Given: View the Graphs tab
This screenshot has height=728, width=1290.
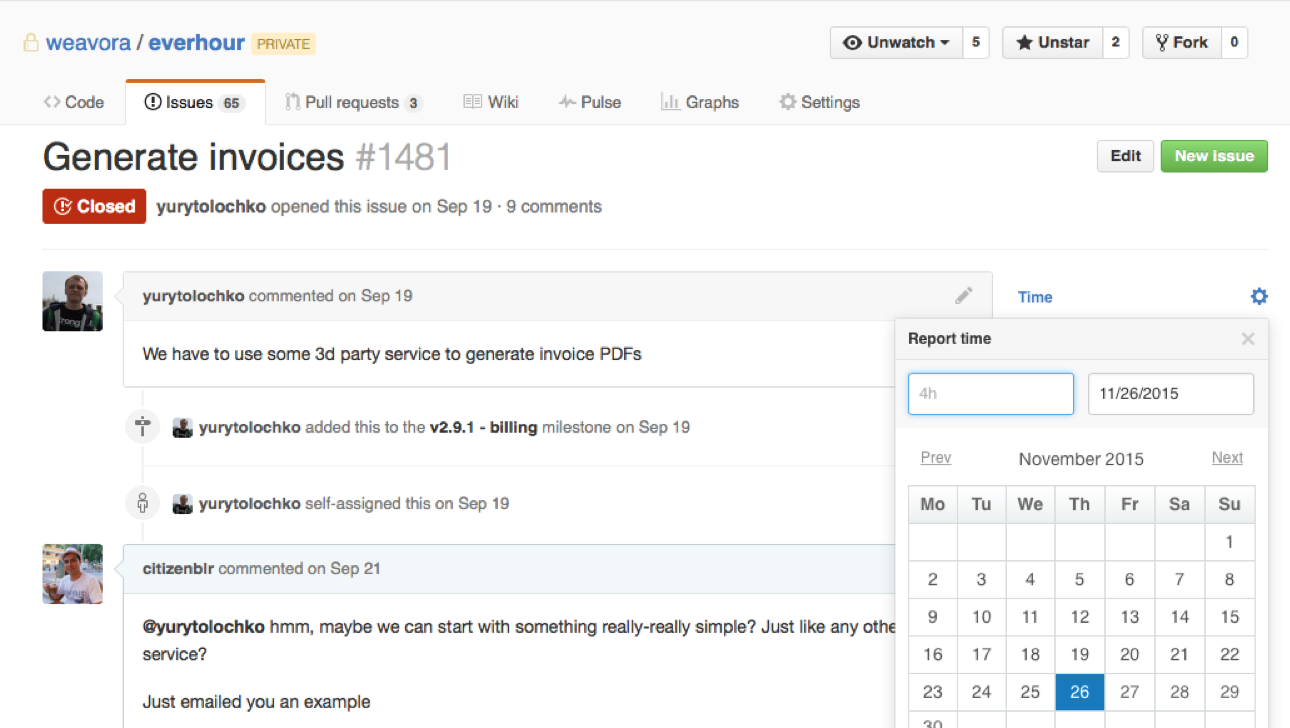Looking at the screenshot, I should (700, 102).
